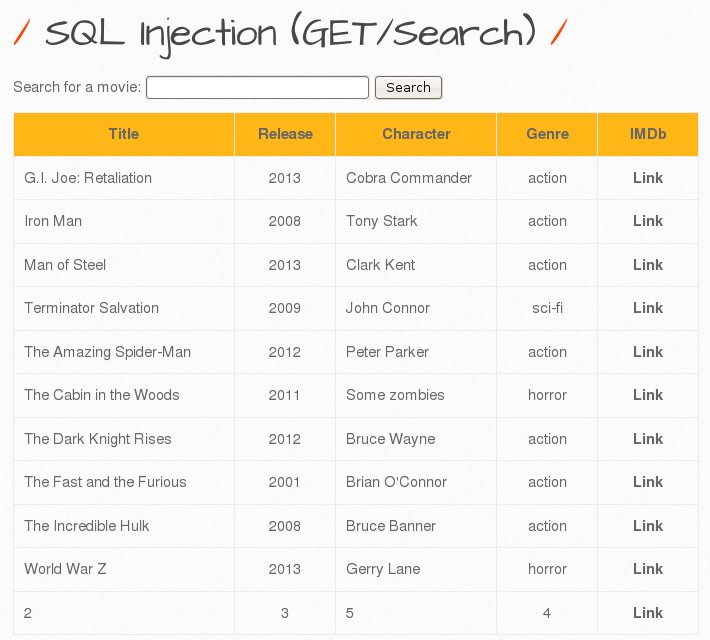Click release year 2009 of Terminator Salvation
Image resolution: width=710 pixels, height=640 pixels.
(284, 308)
